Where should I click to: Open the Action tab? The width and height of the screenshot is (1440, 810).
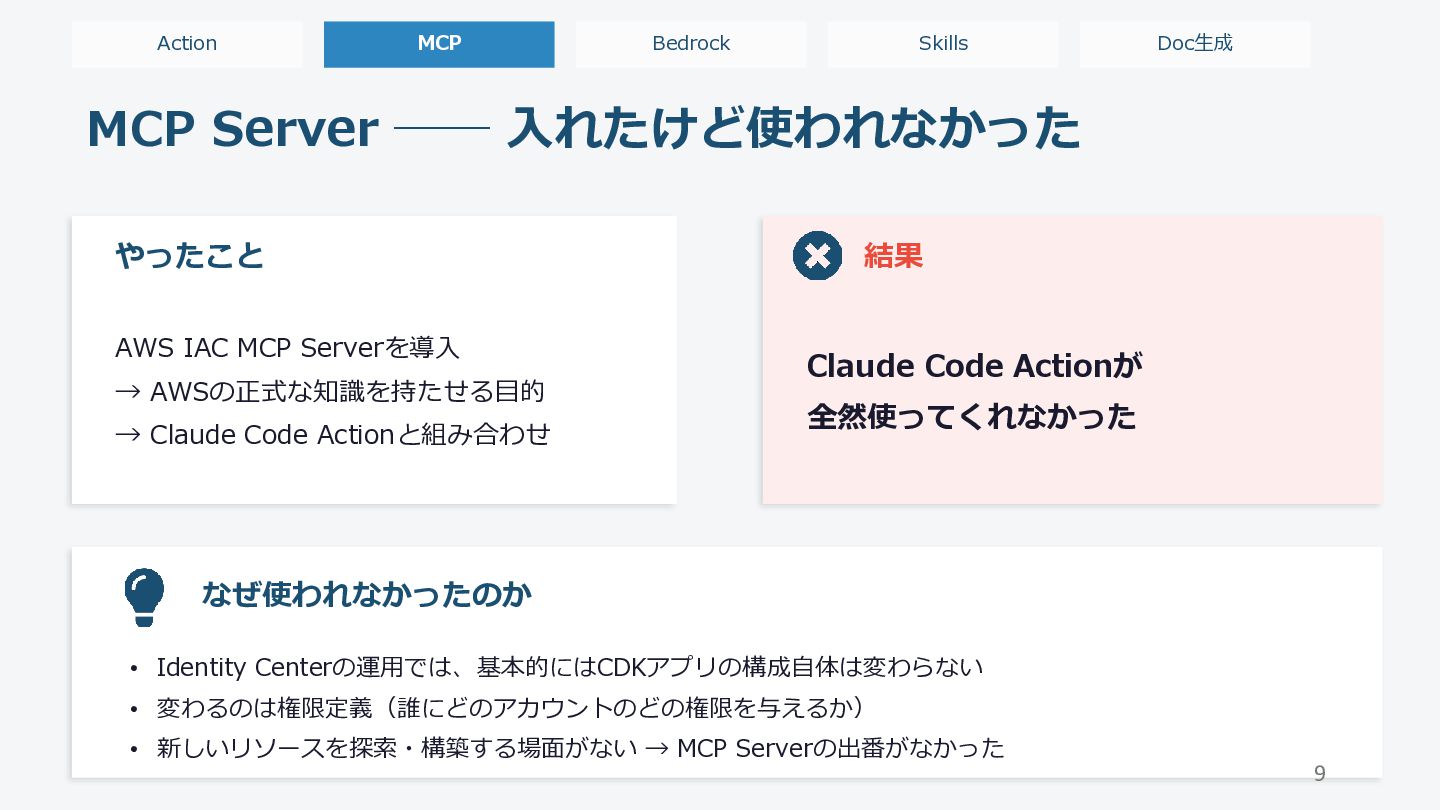pos(187,44)
